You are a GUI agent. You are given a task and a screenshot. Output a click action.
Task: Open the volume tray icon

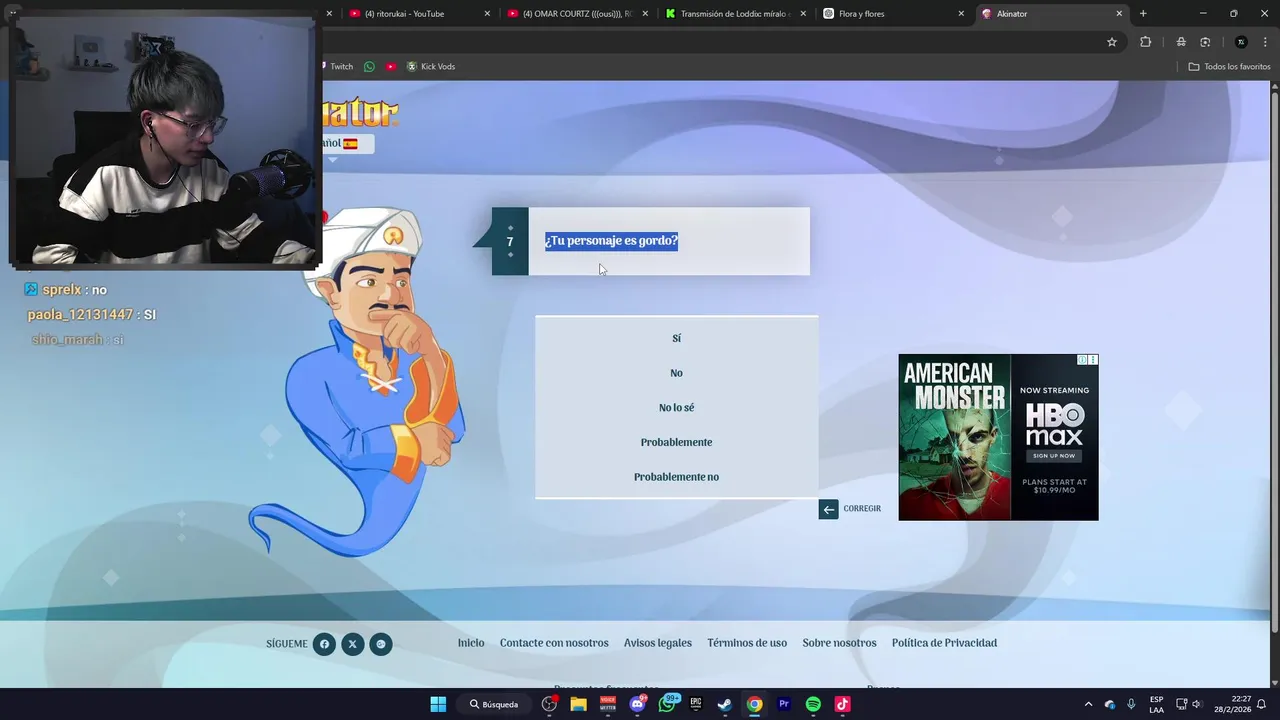[x=1197, y=704]
